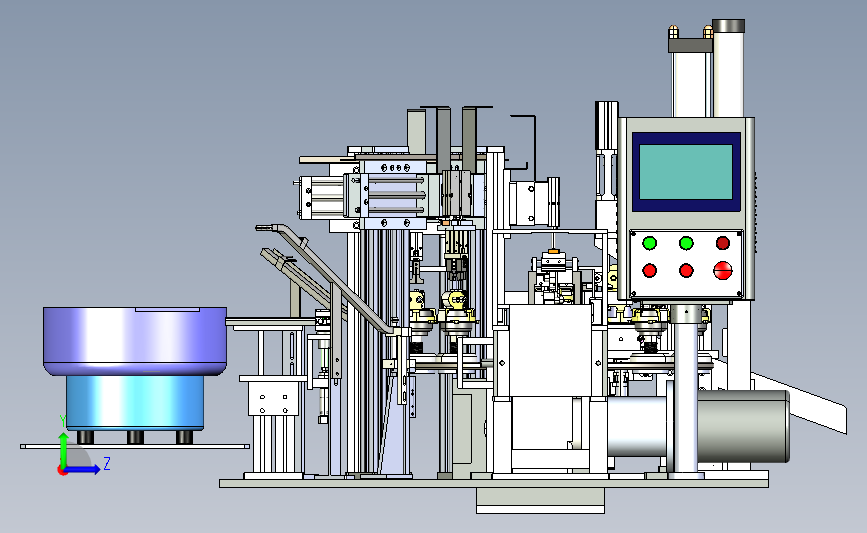
Task: Click the lower-middle red push button on the panel
Action: (x=686, y=270)
